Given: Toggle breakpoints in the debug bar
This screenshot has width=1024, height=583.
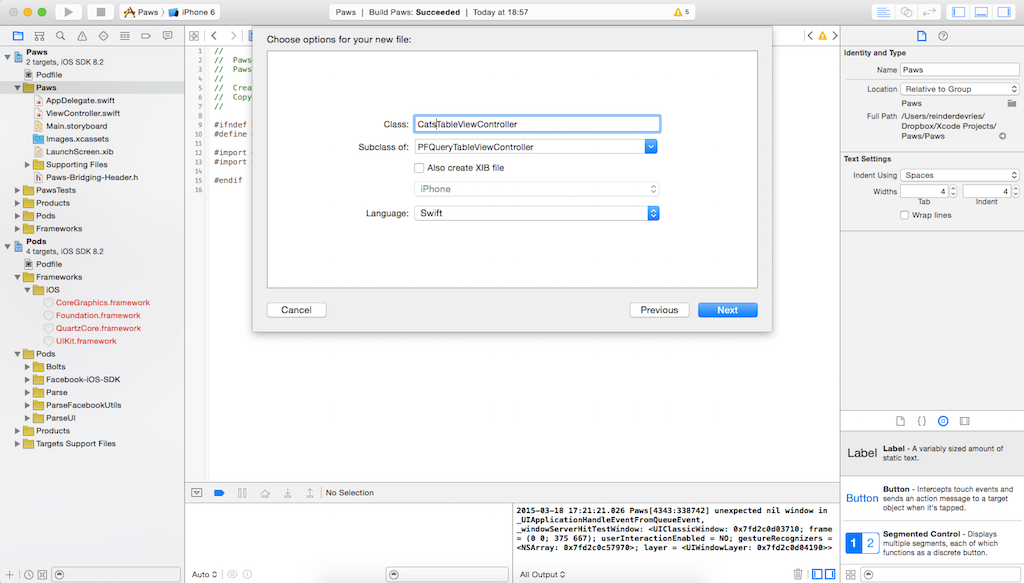Looking at the screenshot, I should point(219,493).
